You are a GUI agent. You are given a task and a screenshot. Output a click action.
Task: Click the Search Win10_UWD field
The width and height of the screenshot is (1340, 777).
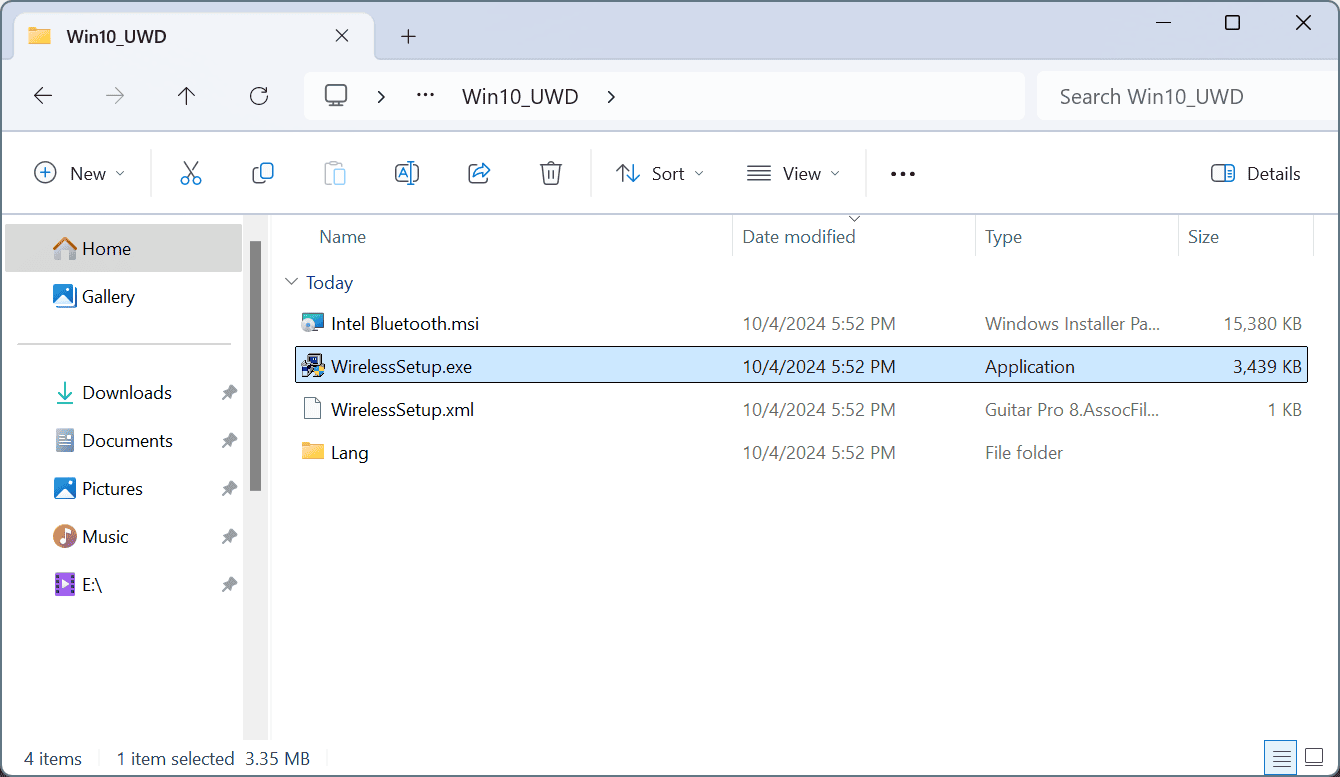coord(1188,96)
